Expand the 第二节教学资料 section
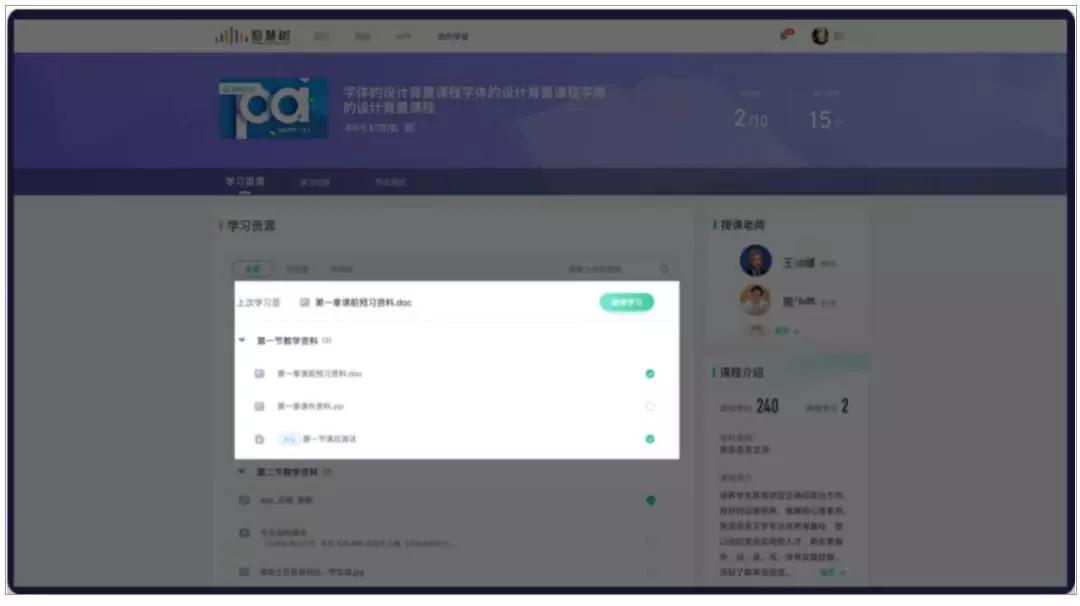The width and height of the screenshot is (1080, 606). click(242, 469)
